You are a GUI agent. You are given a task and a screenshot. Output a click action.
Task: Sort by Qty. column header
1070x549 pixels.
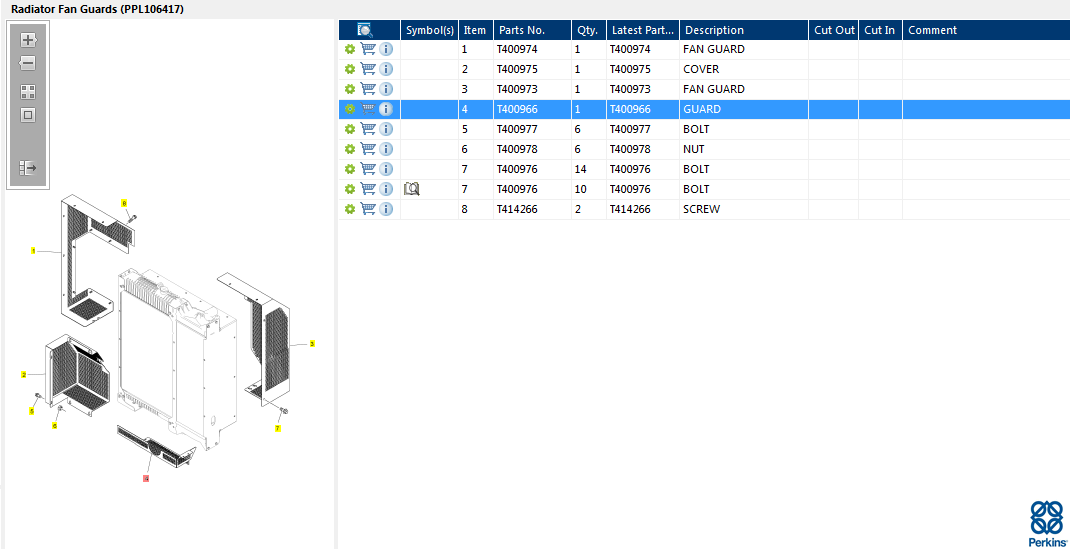(589, 30)
